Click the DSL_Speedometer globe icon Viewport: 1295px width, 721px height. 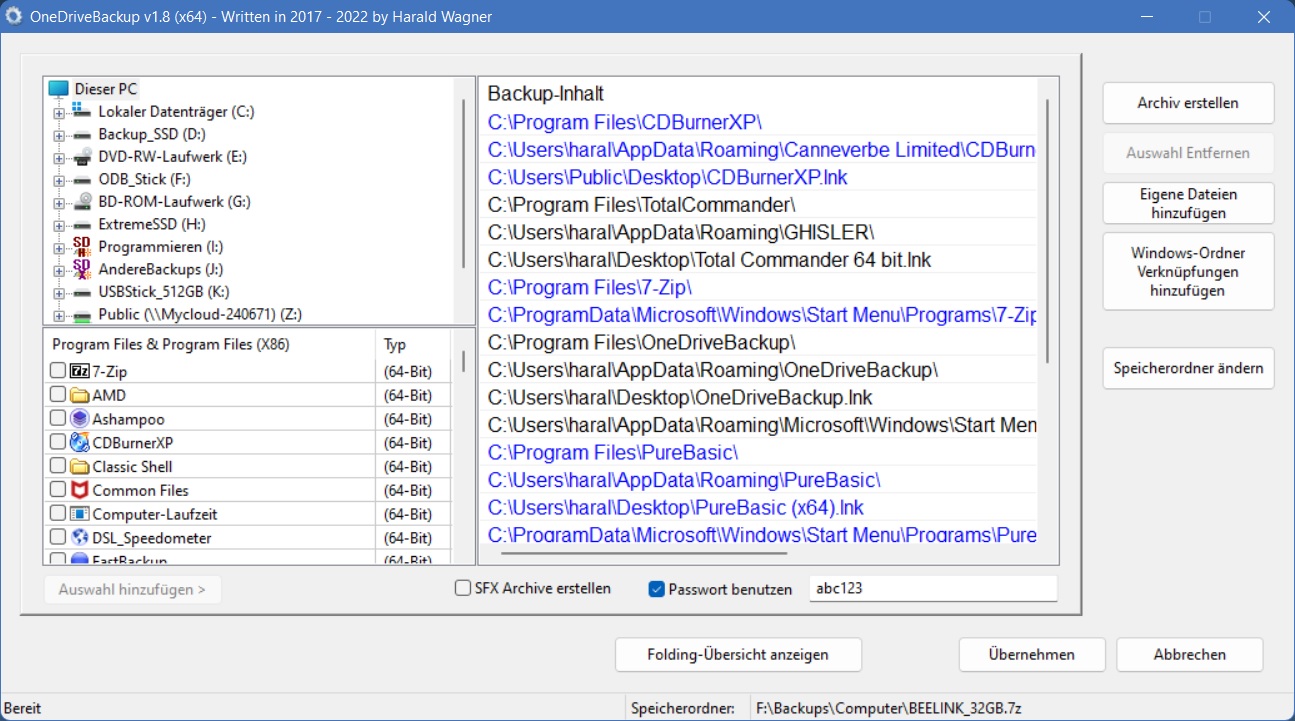coord(79,537)
